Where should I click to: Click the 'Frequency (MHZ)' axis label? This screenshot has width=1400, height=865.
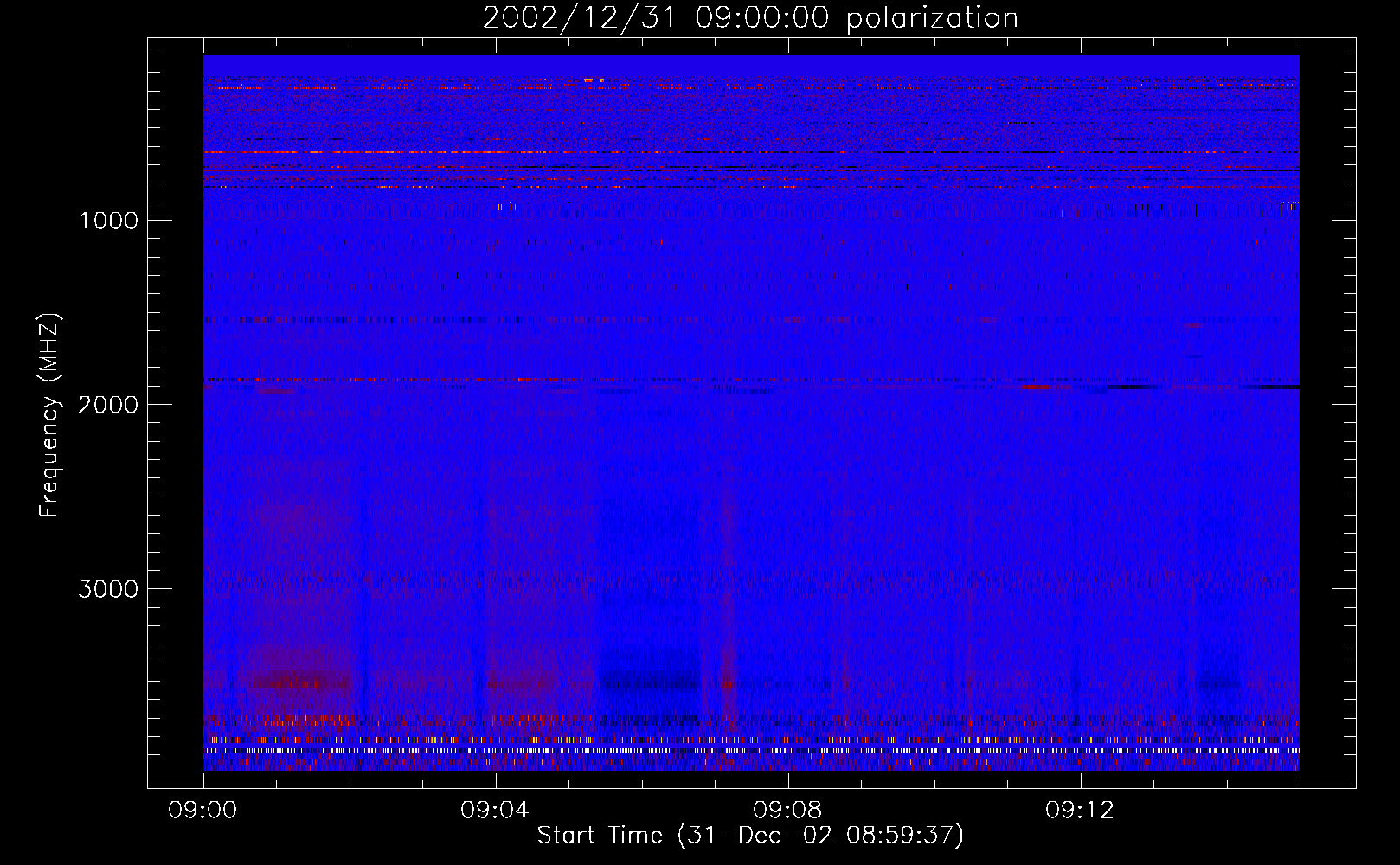click(x=49, y=415)
